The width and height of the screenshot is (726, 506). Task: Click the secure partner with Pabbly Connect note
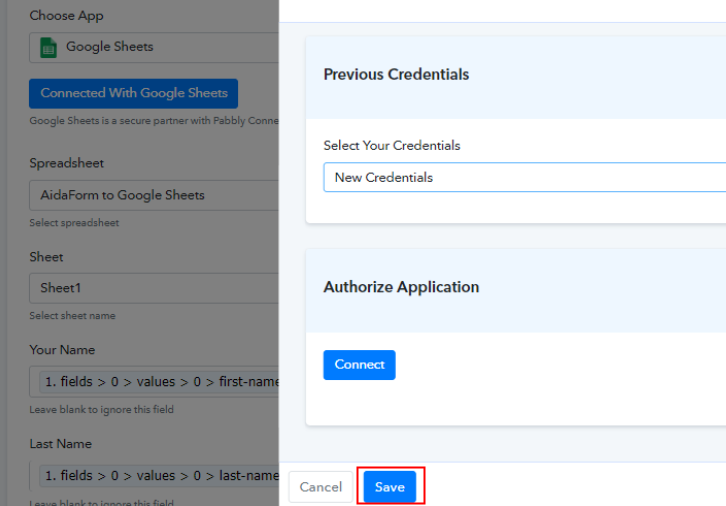(154, 121)
